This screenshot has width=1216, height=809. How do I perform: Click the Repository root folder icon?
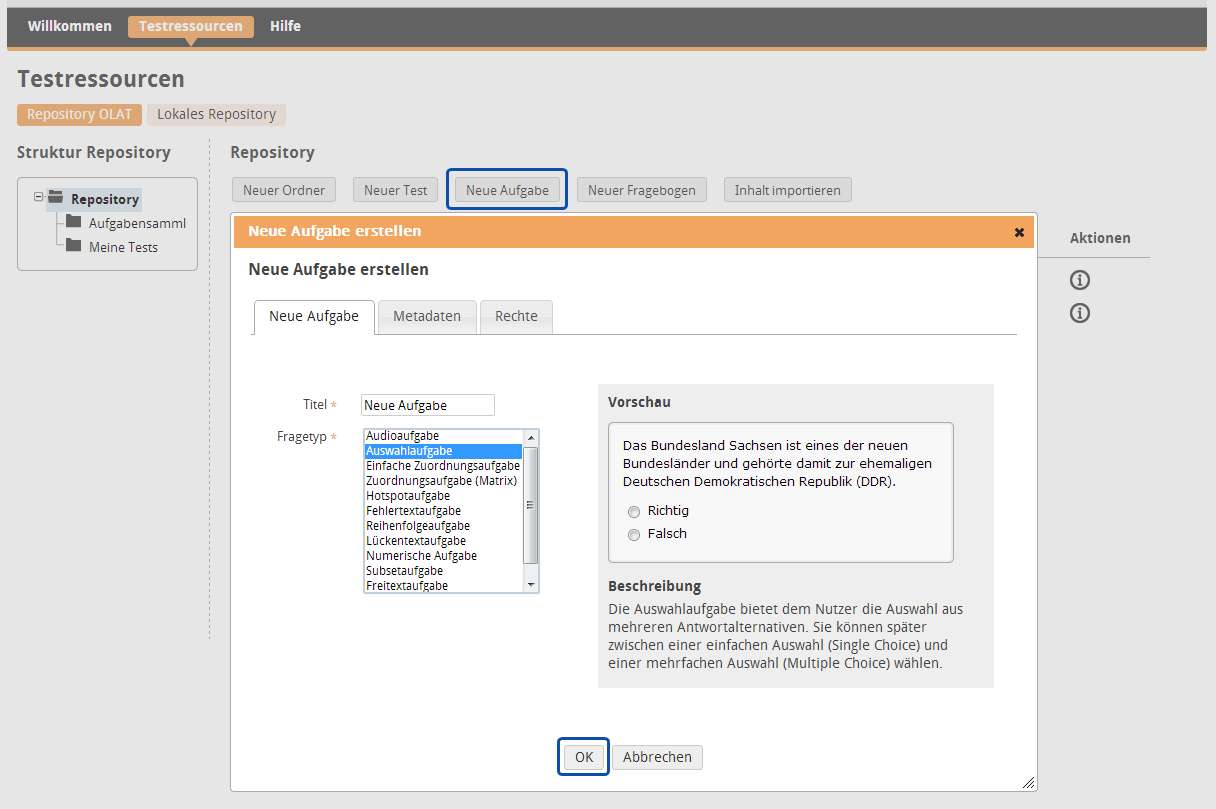click(x=55, y=198)
